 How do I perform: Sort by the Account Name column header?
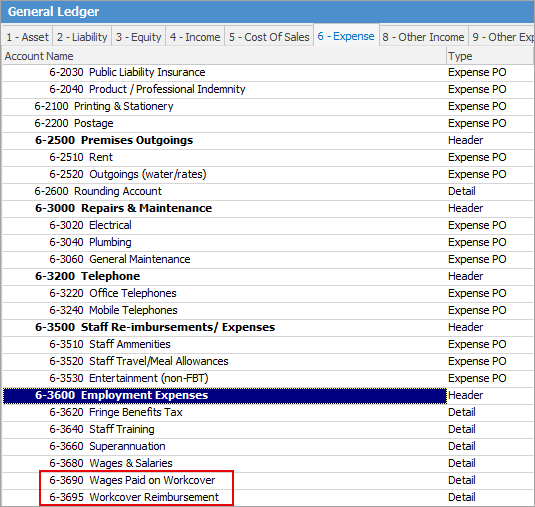click(224, 56)
